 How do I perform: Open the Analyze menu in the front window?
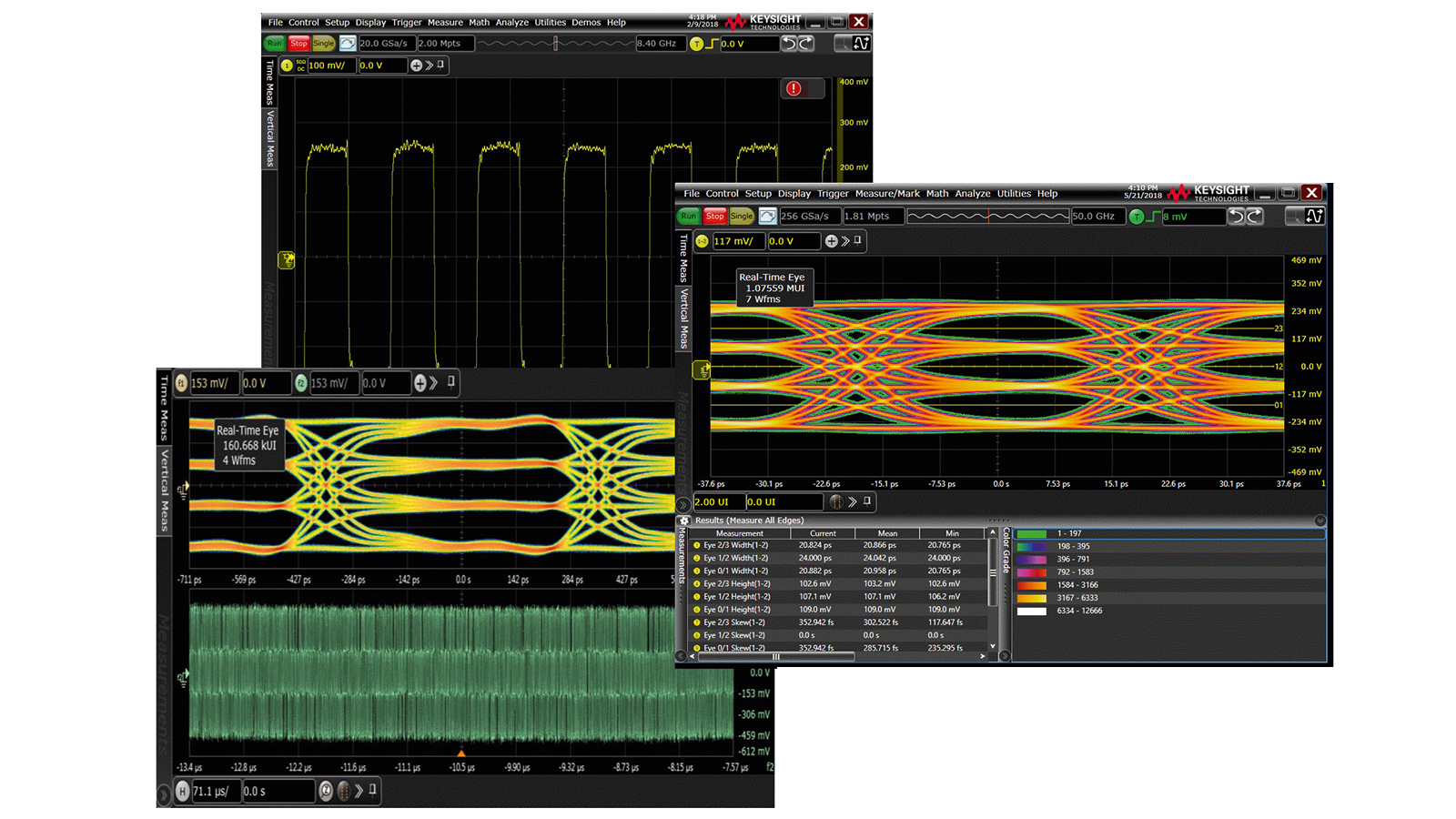pos(973,193)
